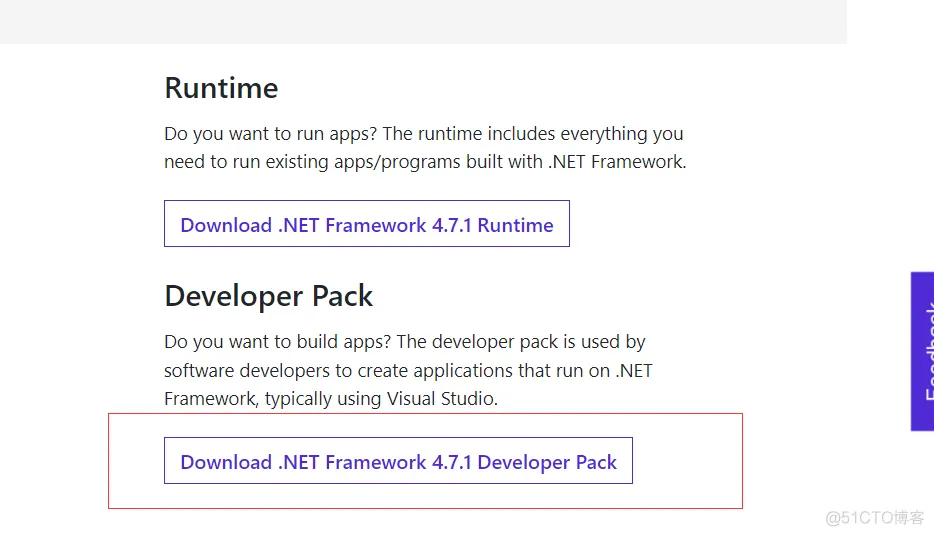Select the Runtime heading

[x=221, y=88]
